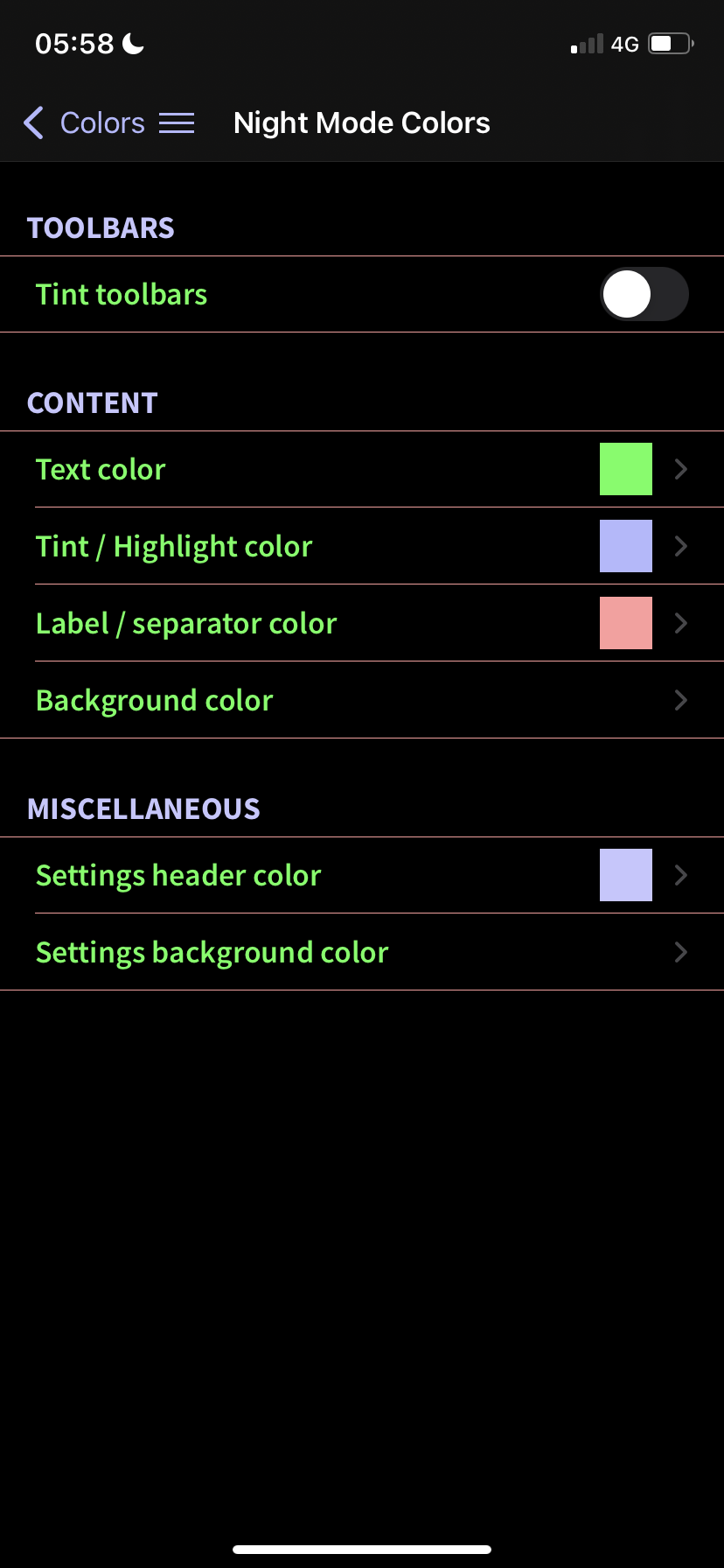Open Background color chevron

[x=681, y=700]
